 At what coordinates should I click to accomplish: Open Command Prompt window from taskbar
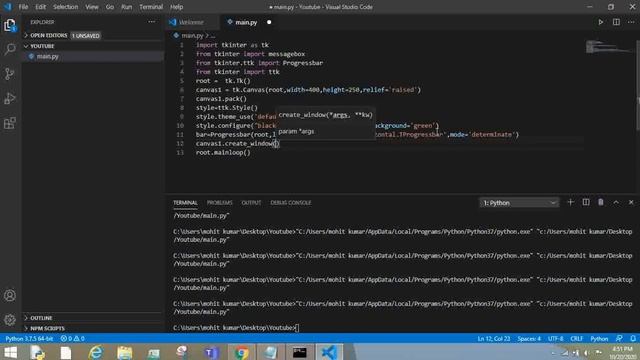coord(299,353)
